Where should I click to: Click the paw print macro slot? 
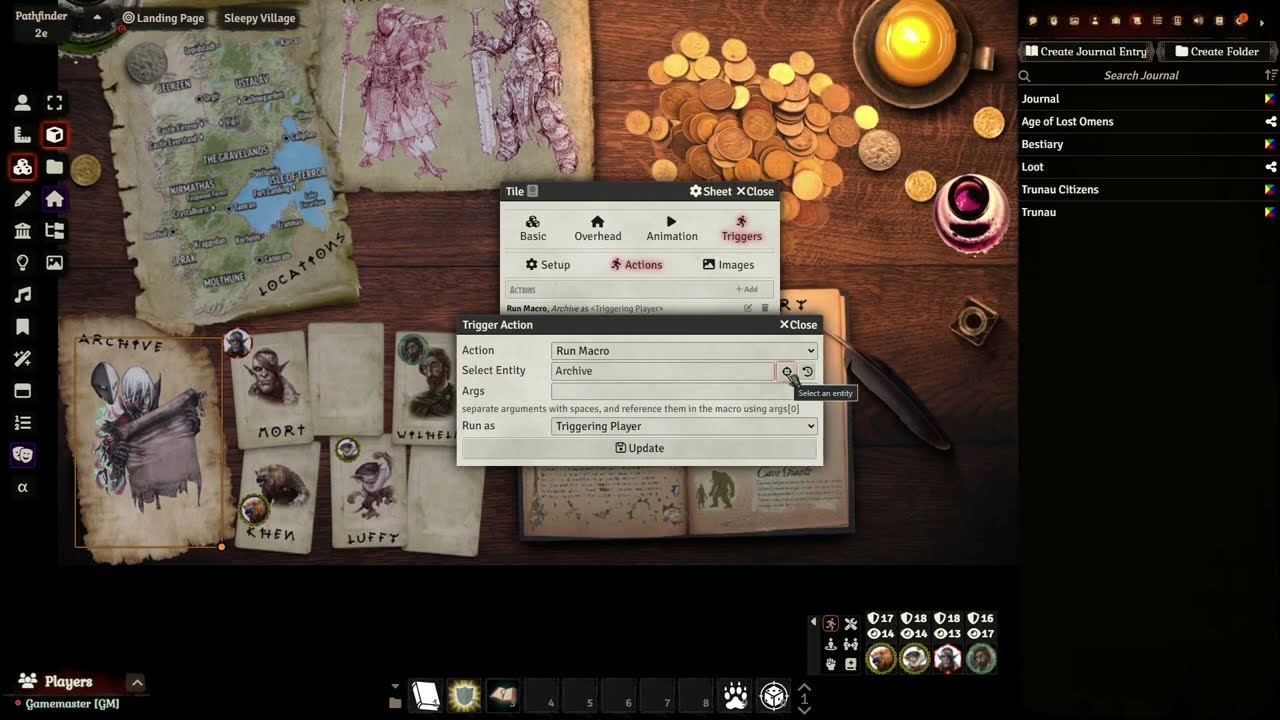736,697
